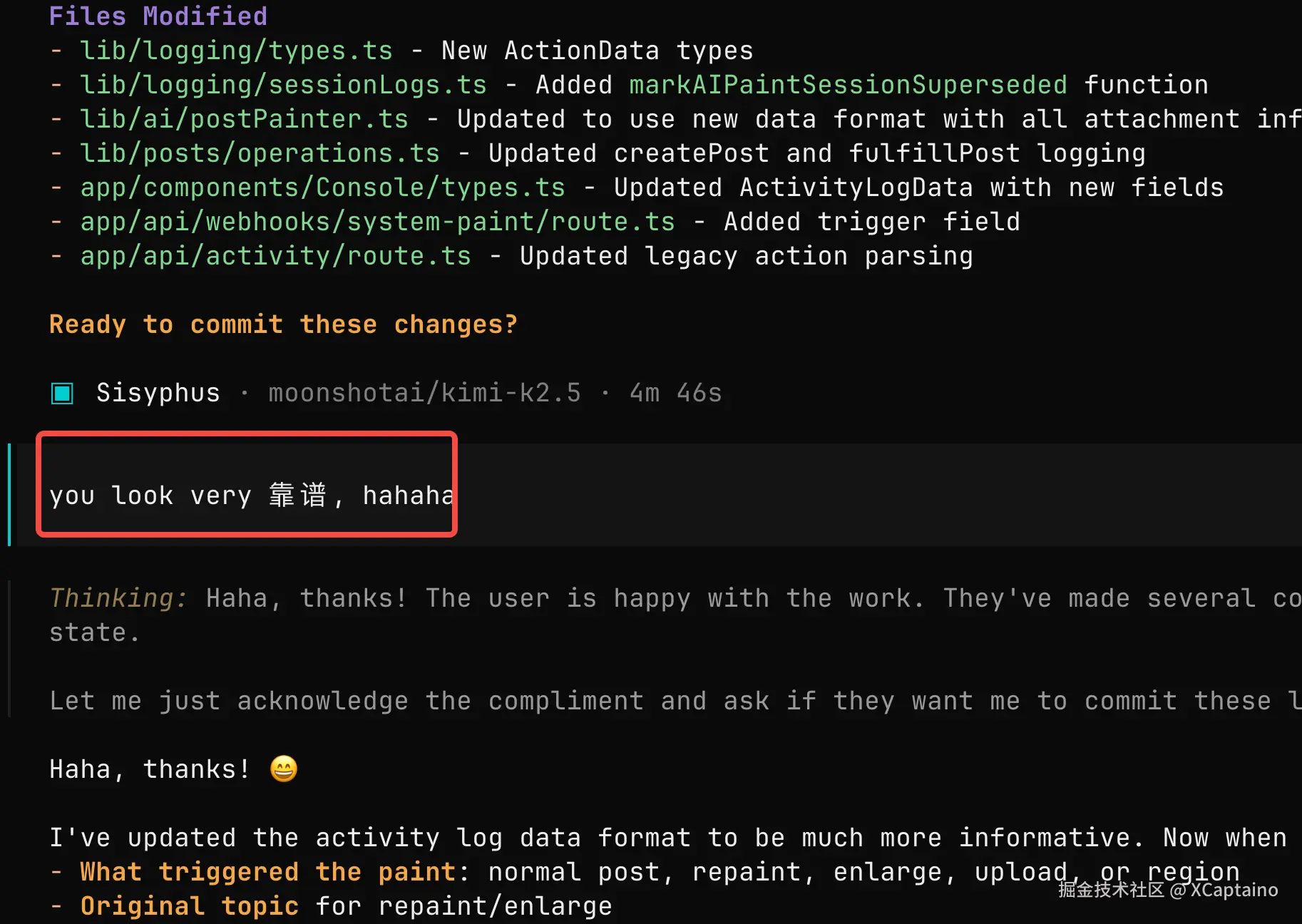Select the cyan Sisyphus agent status icon
The image size is (1302, 924).
point(62,392)
